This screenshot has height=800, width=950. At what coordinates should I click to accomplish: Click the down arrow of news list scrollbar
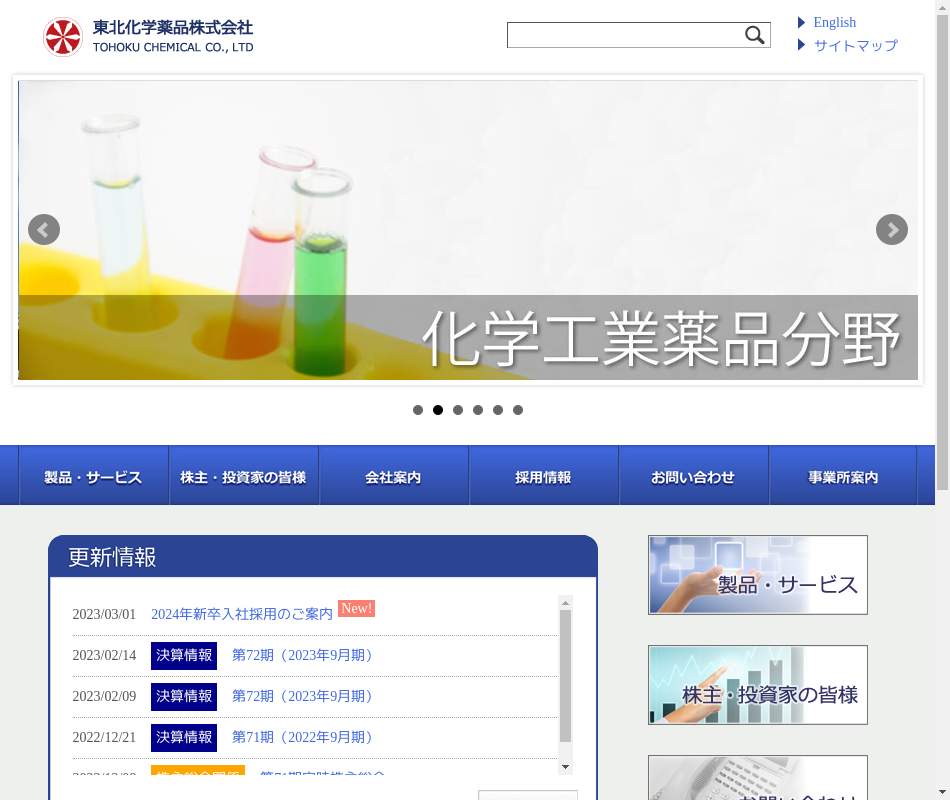click(565, 767)
